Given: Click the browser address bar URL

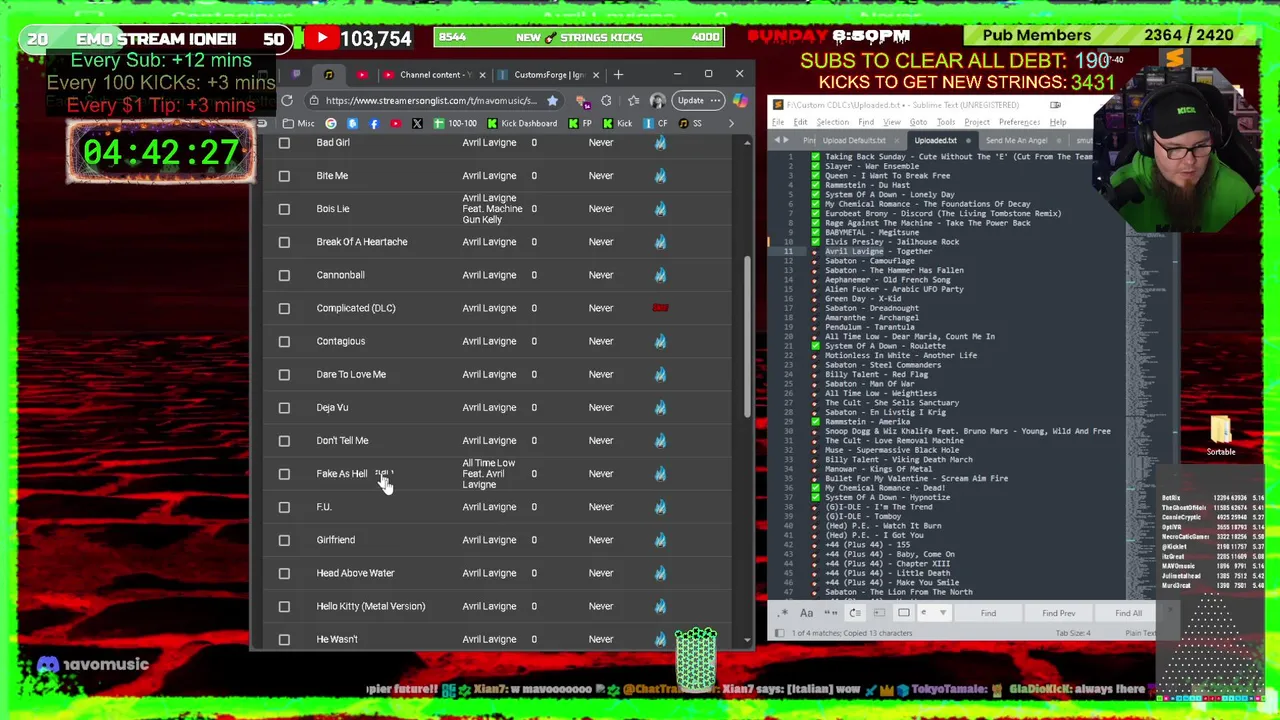Looking at the screenshot, I should tap(431, 100).
